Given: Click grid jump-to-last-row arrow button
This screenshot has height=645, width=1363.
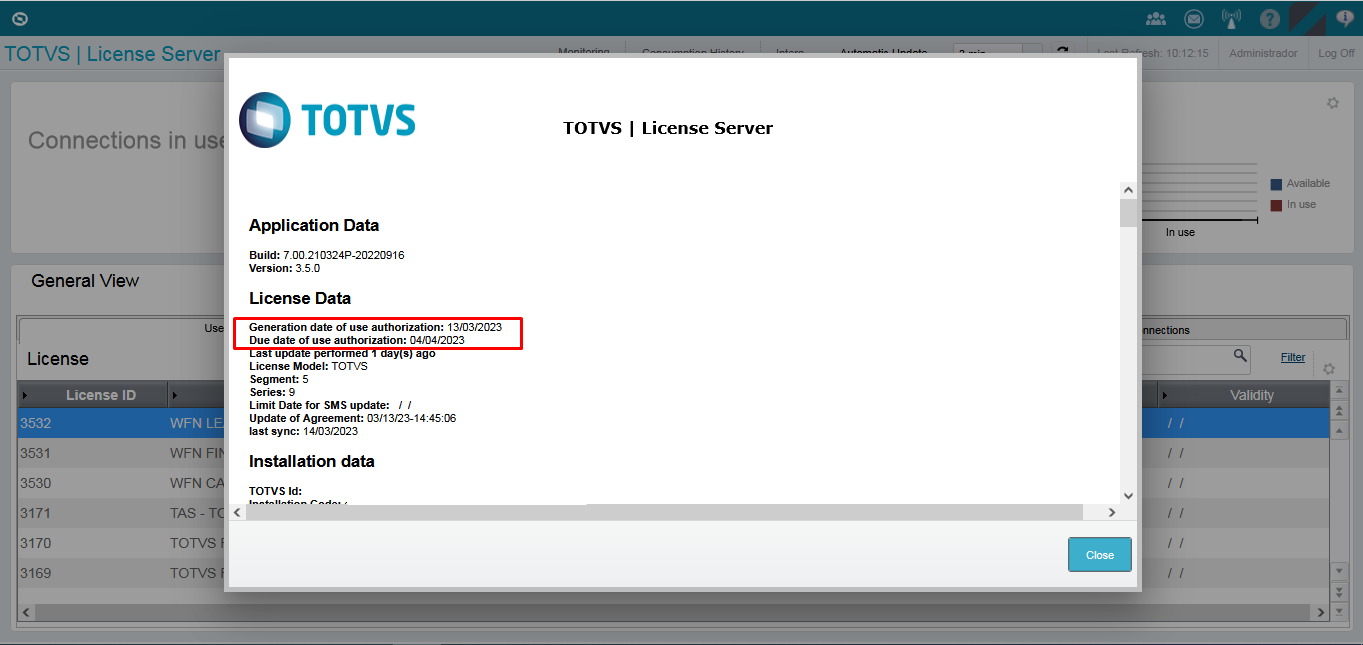Looking at the screenshot, I should 1340,611.
